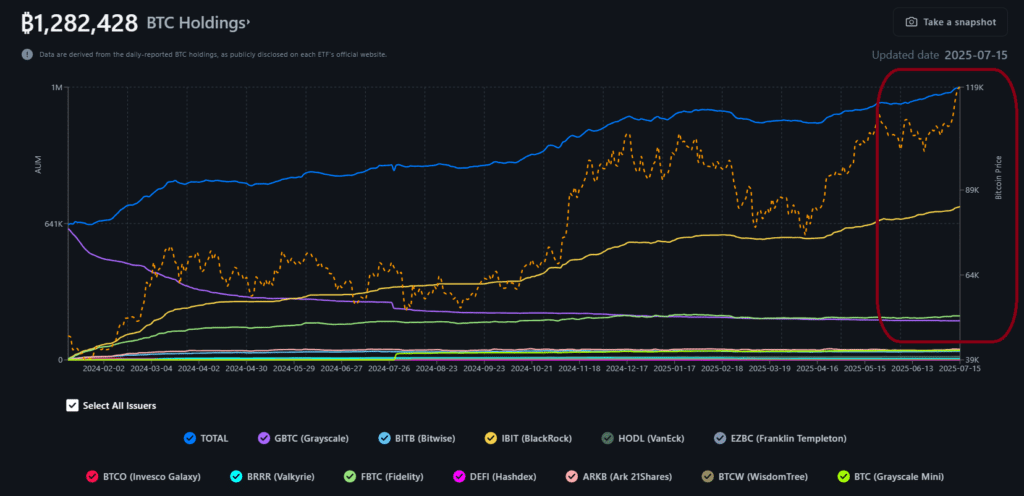Click the camera icon for snapshot

[911, 22]
